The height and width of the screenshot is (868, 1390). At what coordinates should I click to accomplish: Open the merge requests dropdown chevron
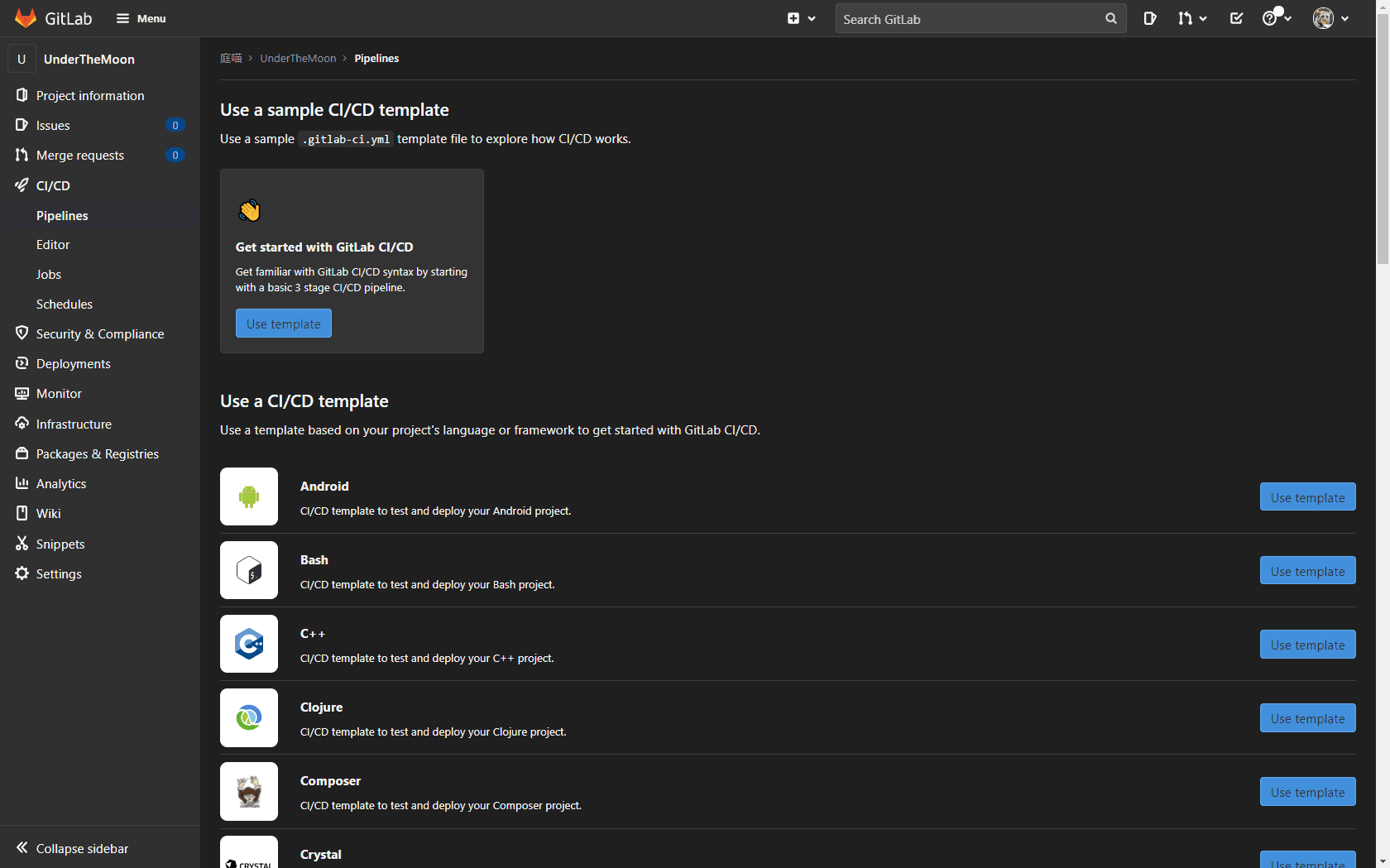1201,18
